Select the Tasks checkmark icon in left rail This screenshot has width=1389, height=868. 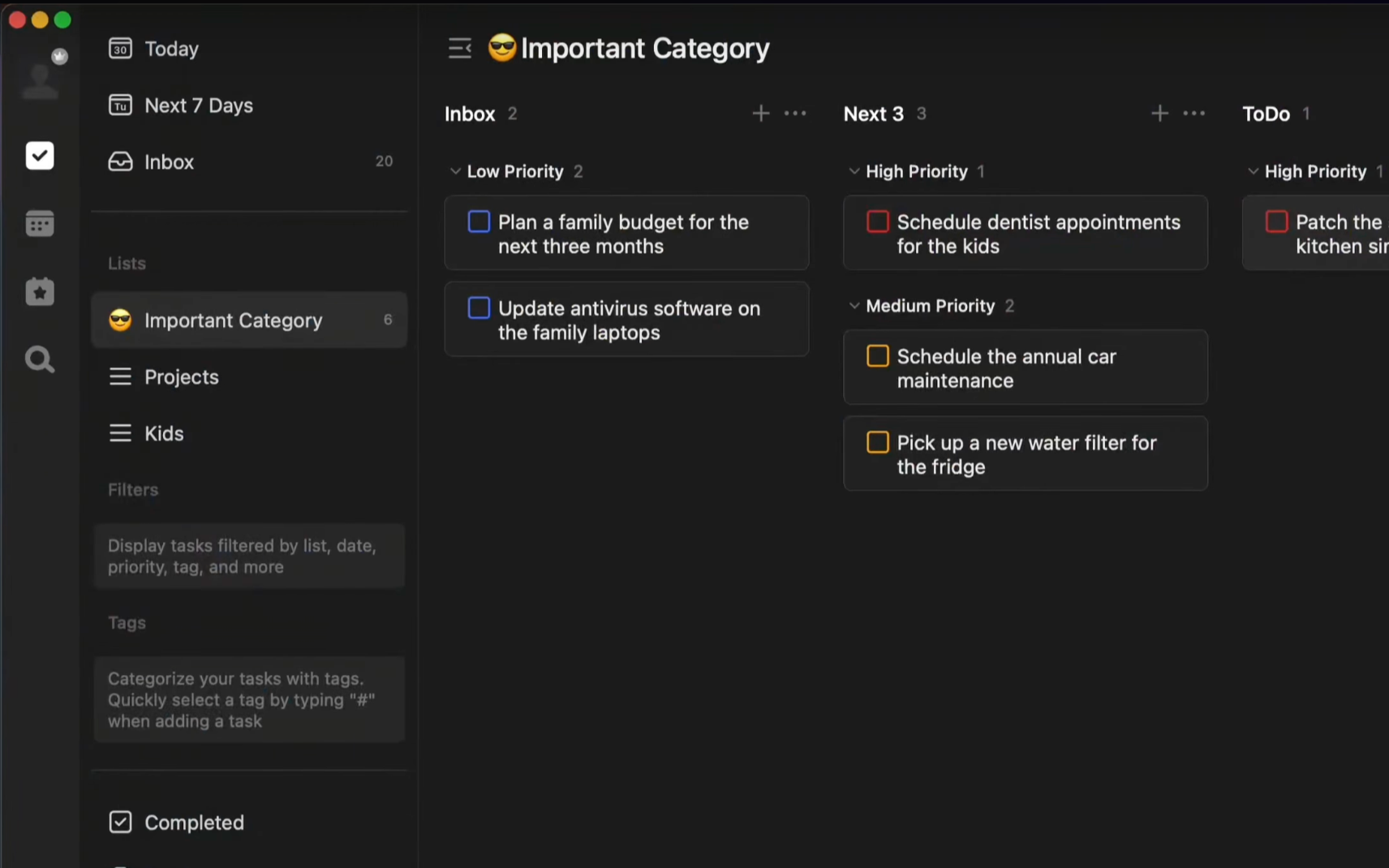pos(40,156)
